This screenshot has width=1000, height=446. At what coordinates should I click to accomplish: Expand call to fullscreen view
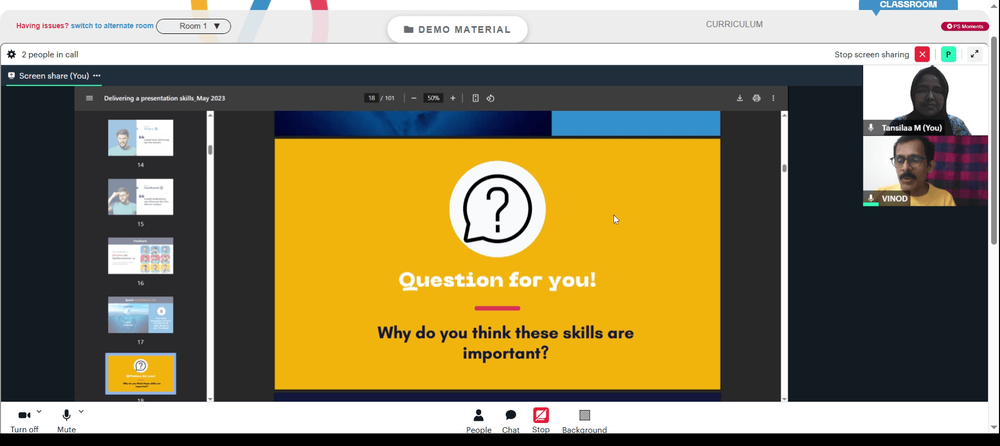pos(974,54)
